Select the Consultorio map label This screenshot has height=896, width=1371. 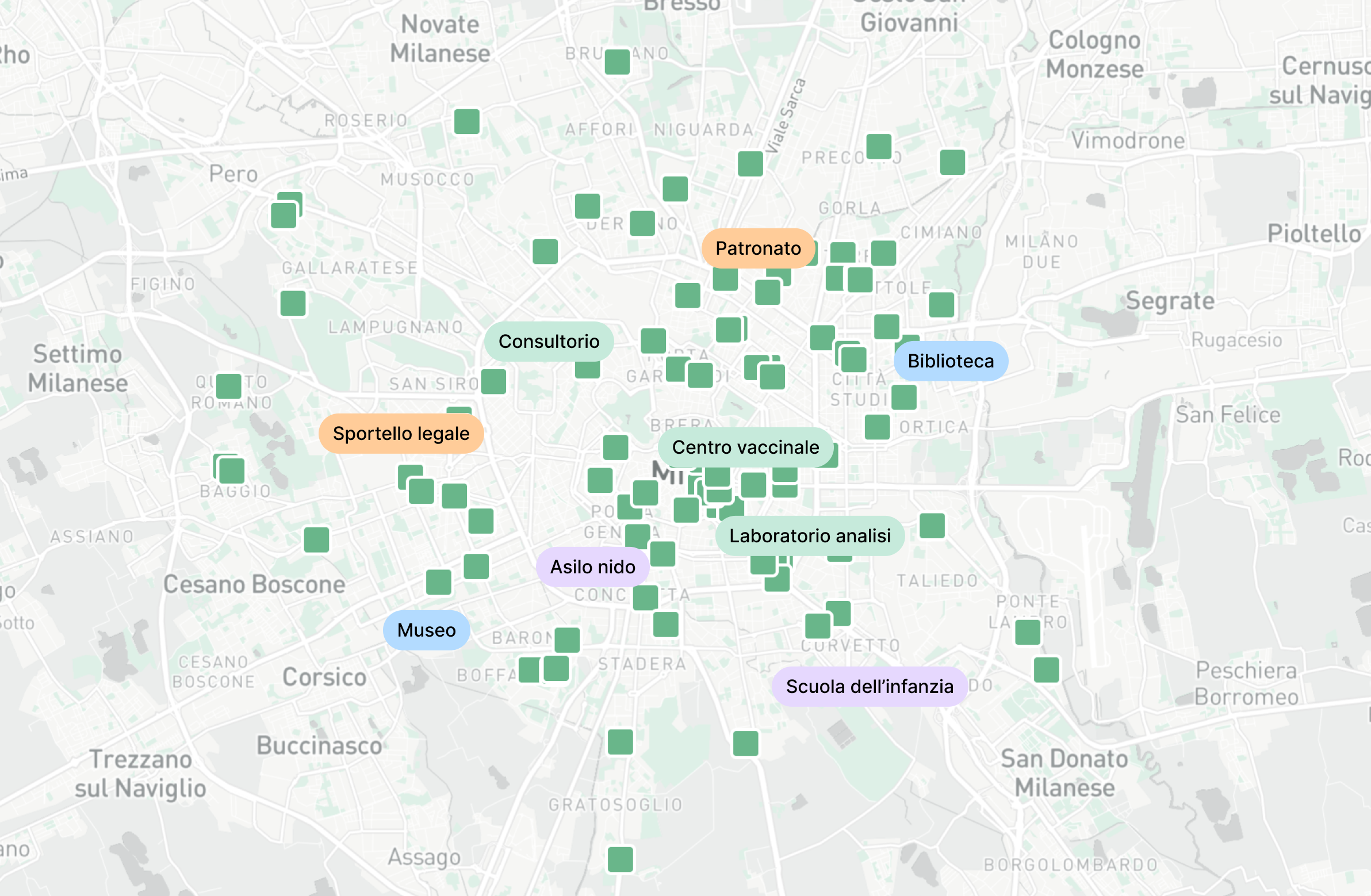(x=549, y=342)
